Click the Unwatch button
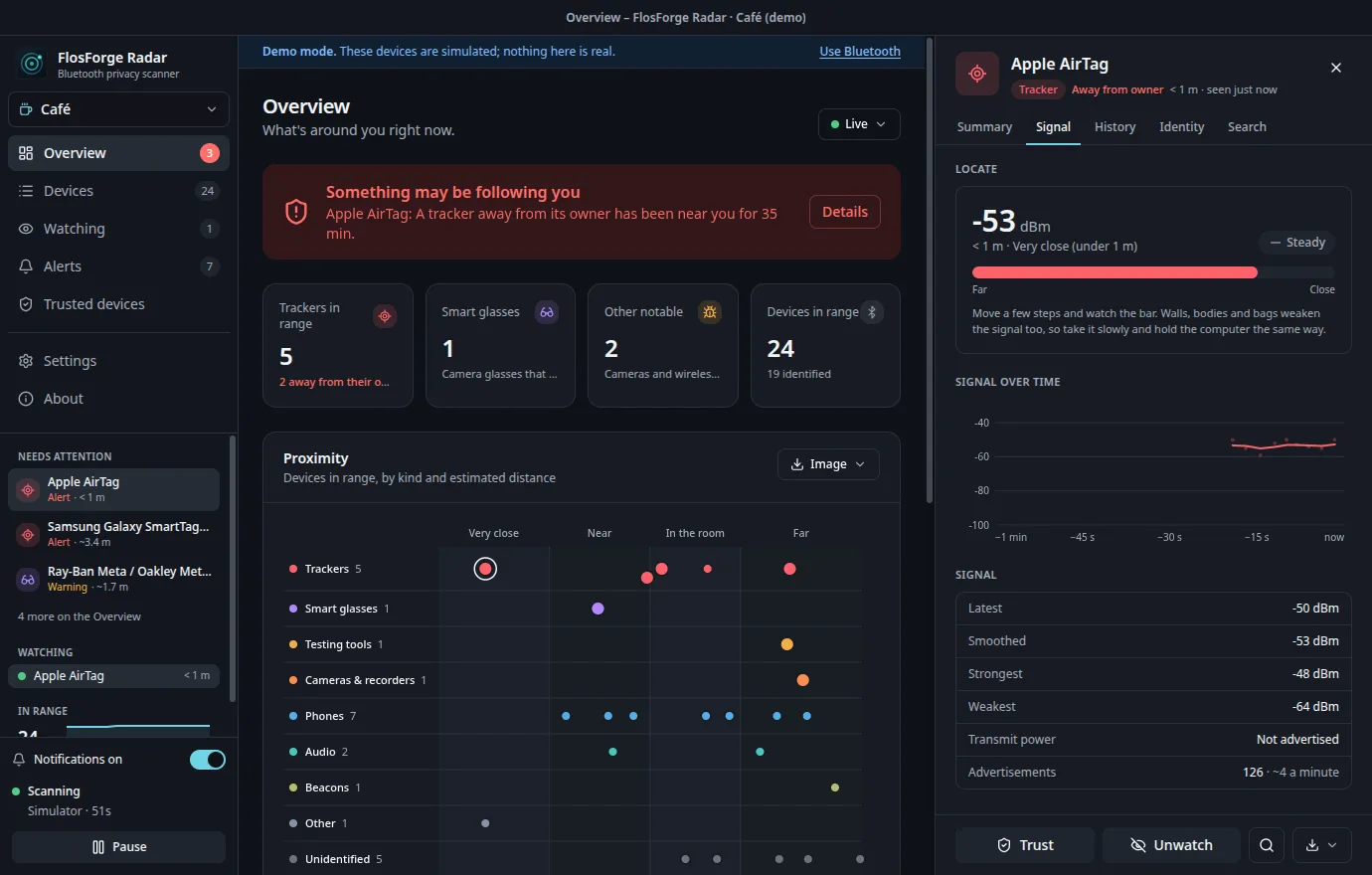 1171,845
